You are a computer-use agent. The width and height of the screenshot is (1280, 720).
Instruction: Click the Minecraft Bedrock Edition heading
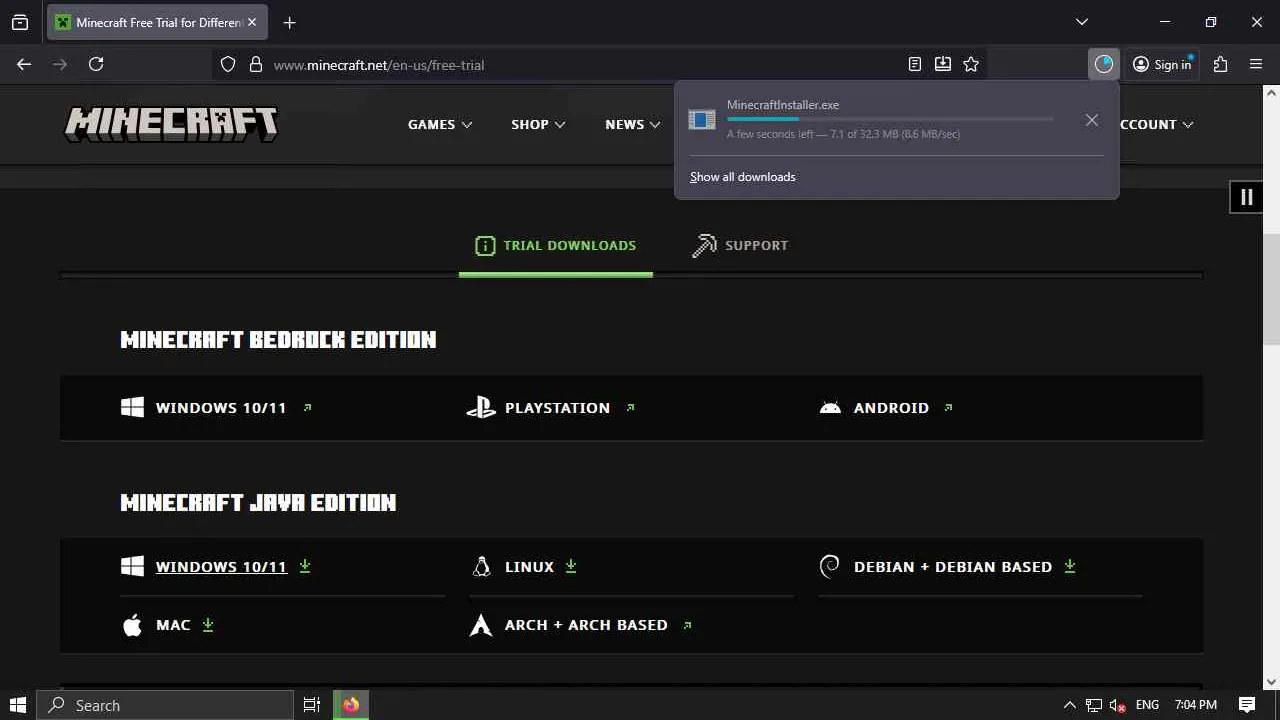pyautogui.click(x=278, y=340)
